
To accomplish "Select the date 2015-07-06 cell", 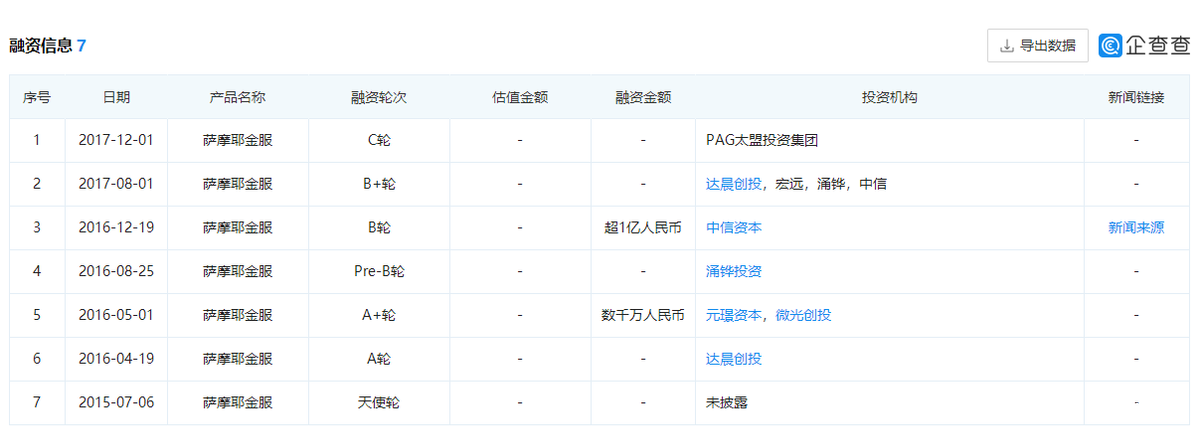I will click(116, 403).
